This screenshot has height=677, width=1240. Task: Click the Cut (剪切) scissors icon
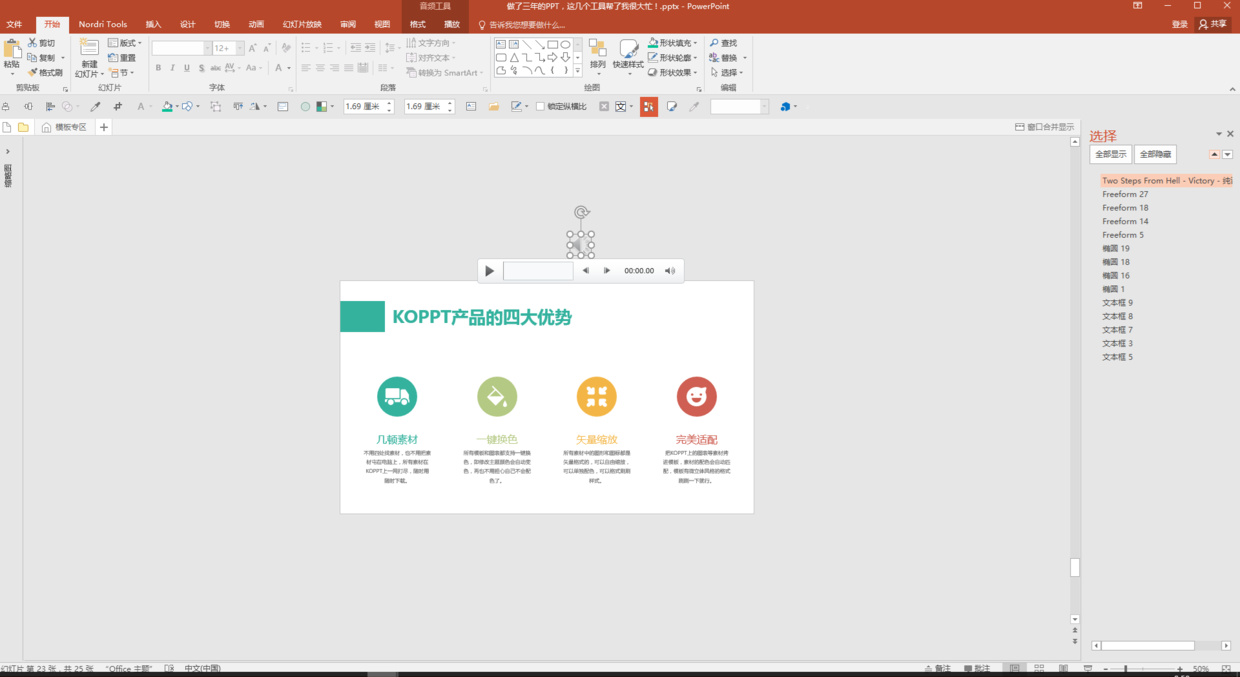tap(33, 43)
